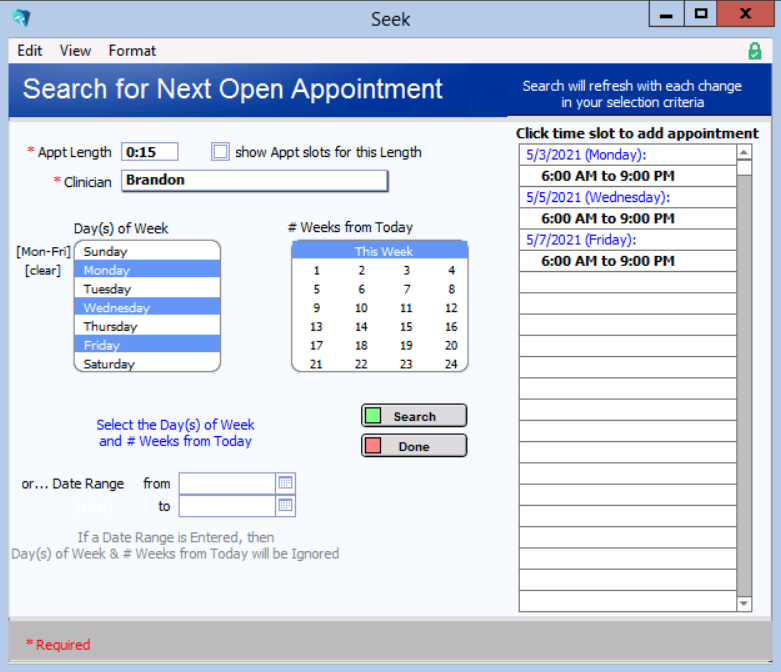The height and width of the screenshot is (672, 781).
Task: Click the Done button
Action: click(x=414, y=446)
